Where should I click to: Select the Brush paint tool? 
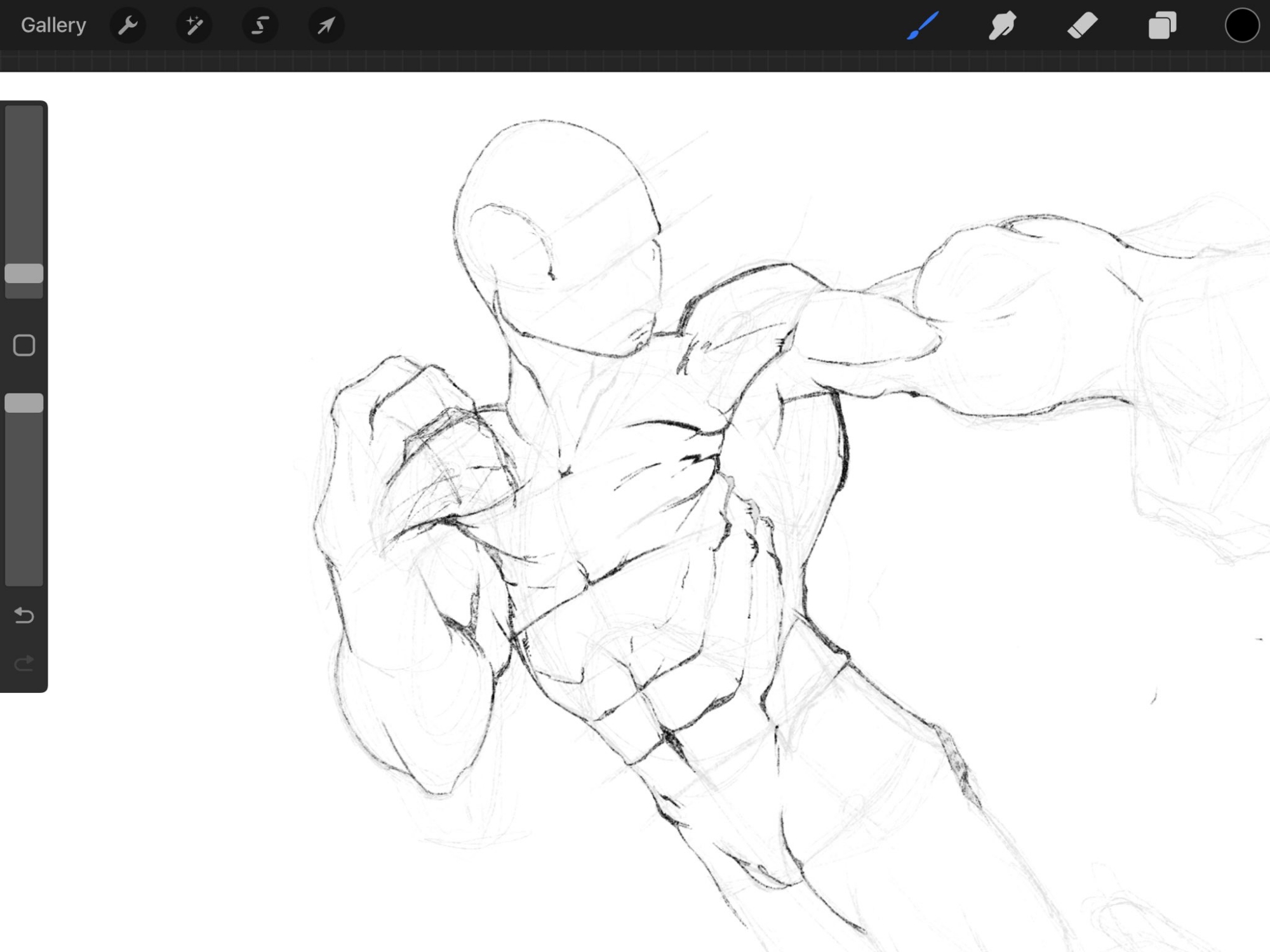pyautogui.click(x=923, y=25)
